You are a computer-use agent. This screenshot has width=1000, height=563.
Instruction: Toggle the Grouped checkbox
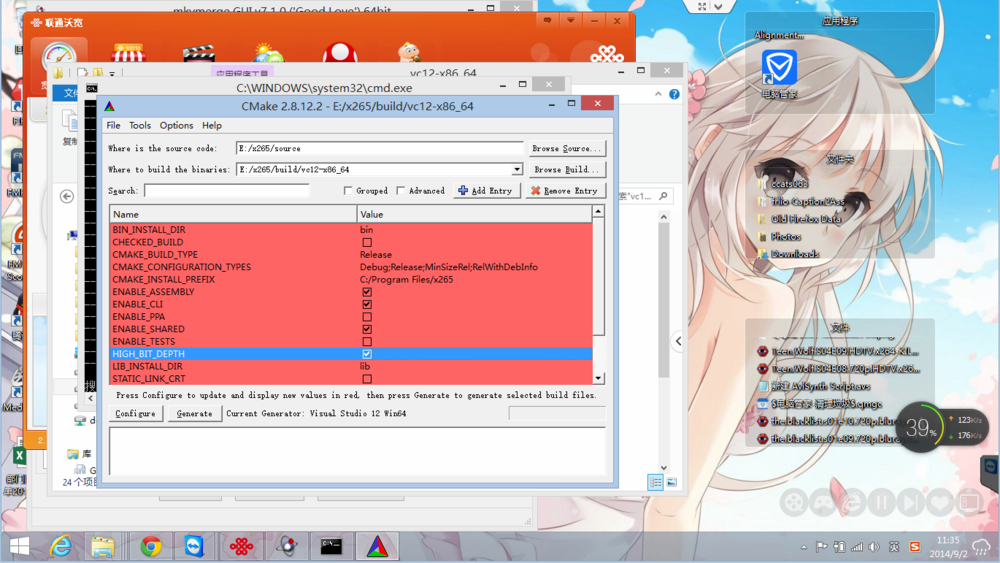(x=348, y=191)
